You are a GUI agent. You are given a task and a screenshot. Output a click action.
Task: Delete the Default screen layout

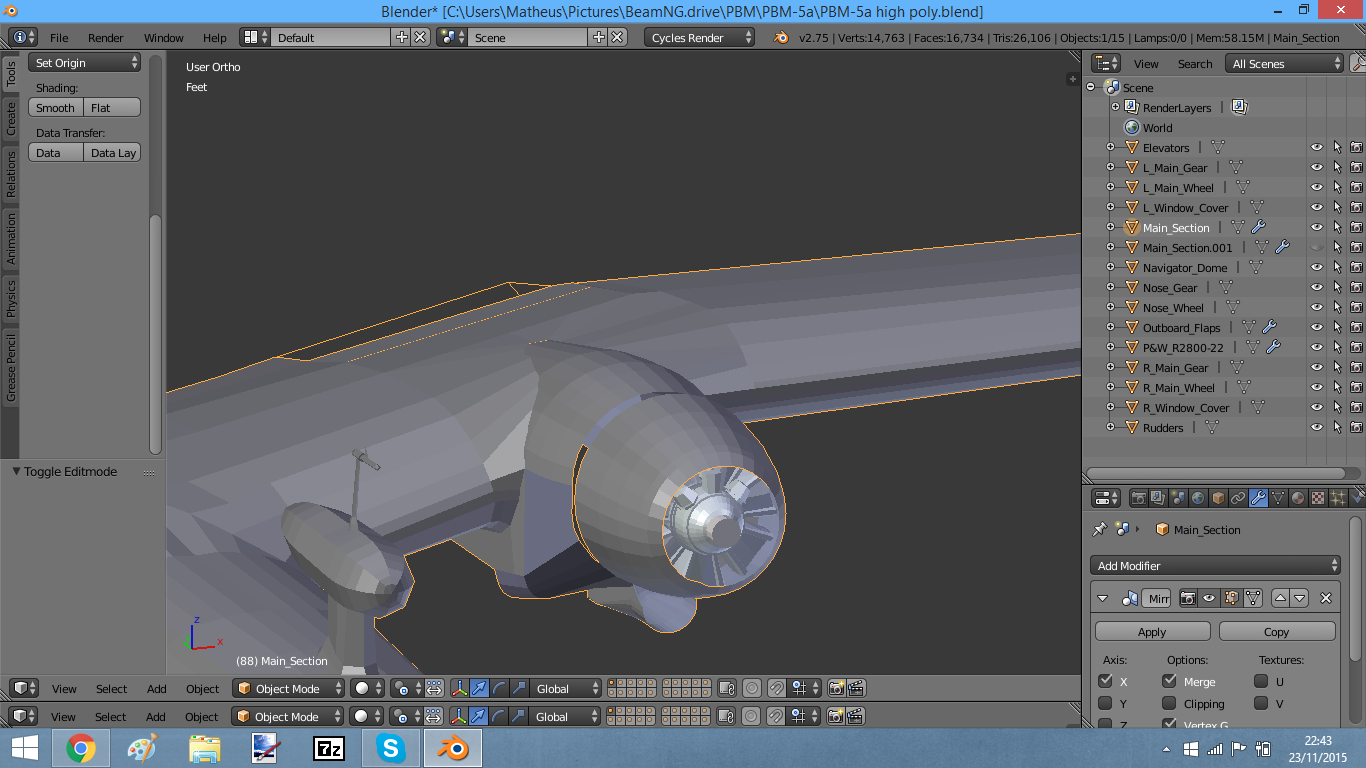[420, 37]
